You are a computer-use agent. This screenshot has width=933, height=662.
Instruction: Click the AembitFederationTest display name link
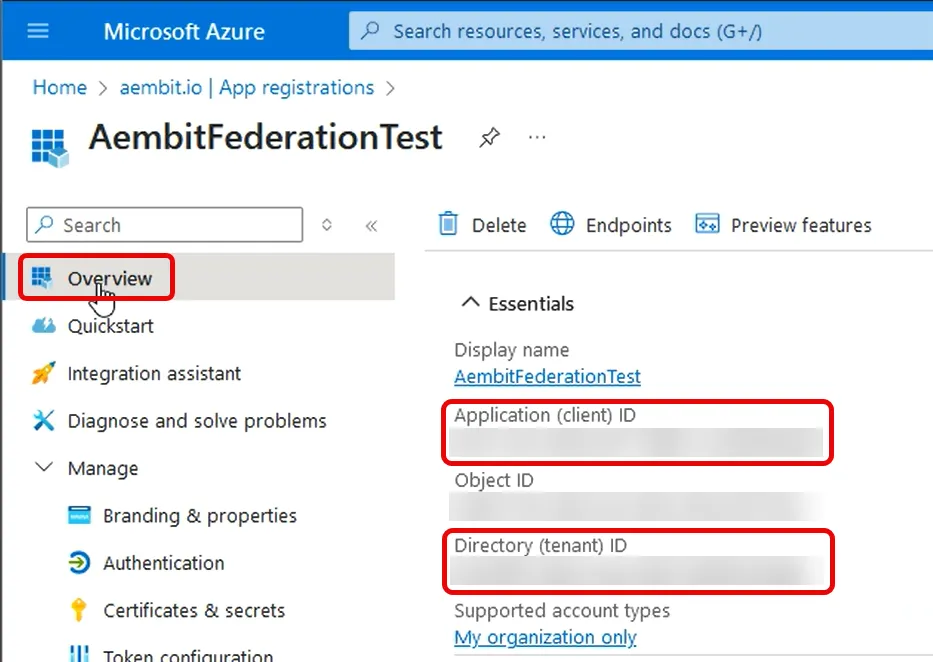[547, 377]
